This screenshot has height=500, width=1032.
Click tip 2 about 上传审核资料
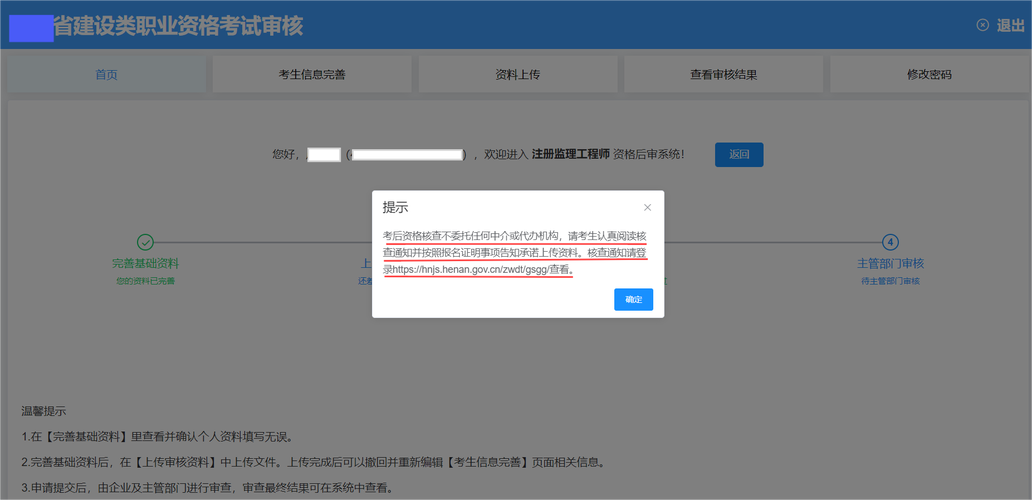click(x=313, y=462)
